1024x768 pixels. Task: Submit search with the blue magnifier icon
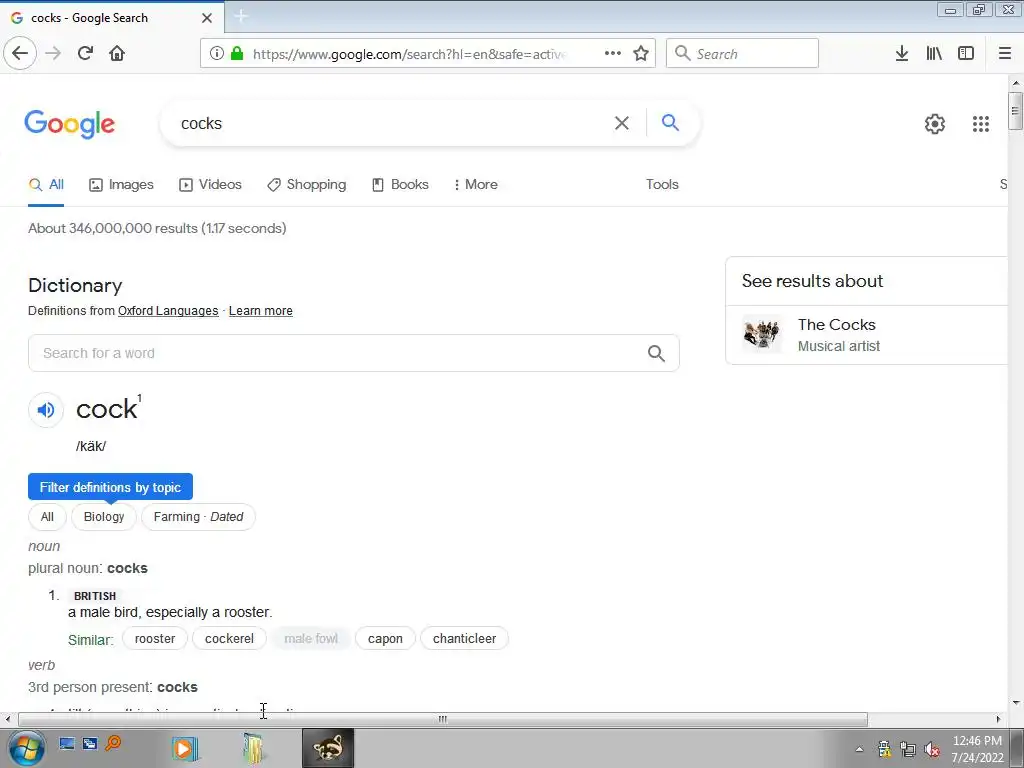pos(670,122)
